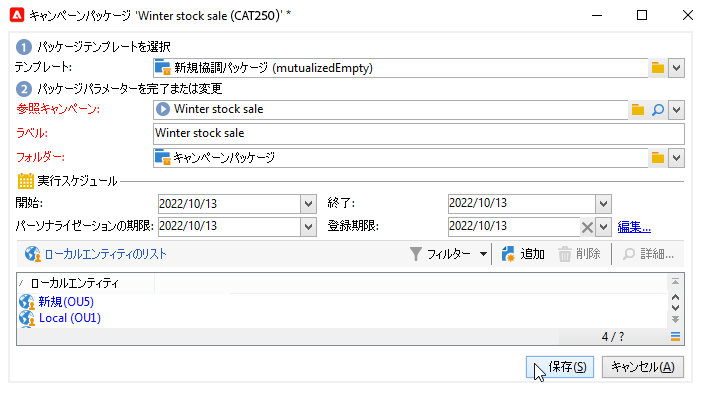722x405 pixels.
Task: Expand the フォルダー dropdown arrow
Action: pyautogui.click(x=676, y=157)
